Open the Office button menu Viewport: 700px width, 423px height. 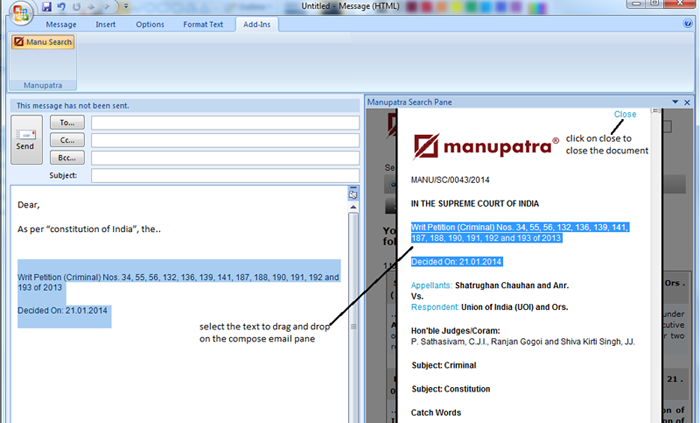point(21,12)
